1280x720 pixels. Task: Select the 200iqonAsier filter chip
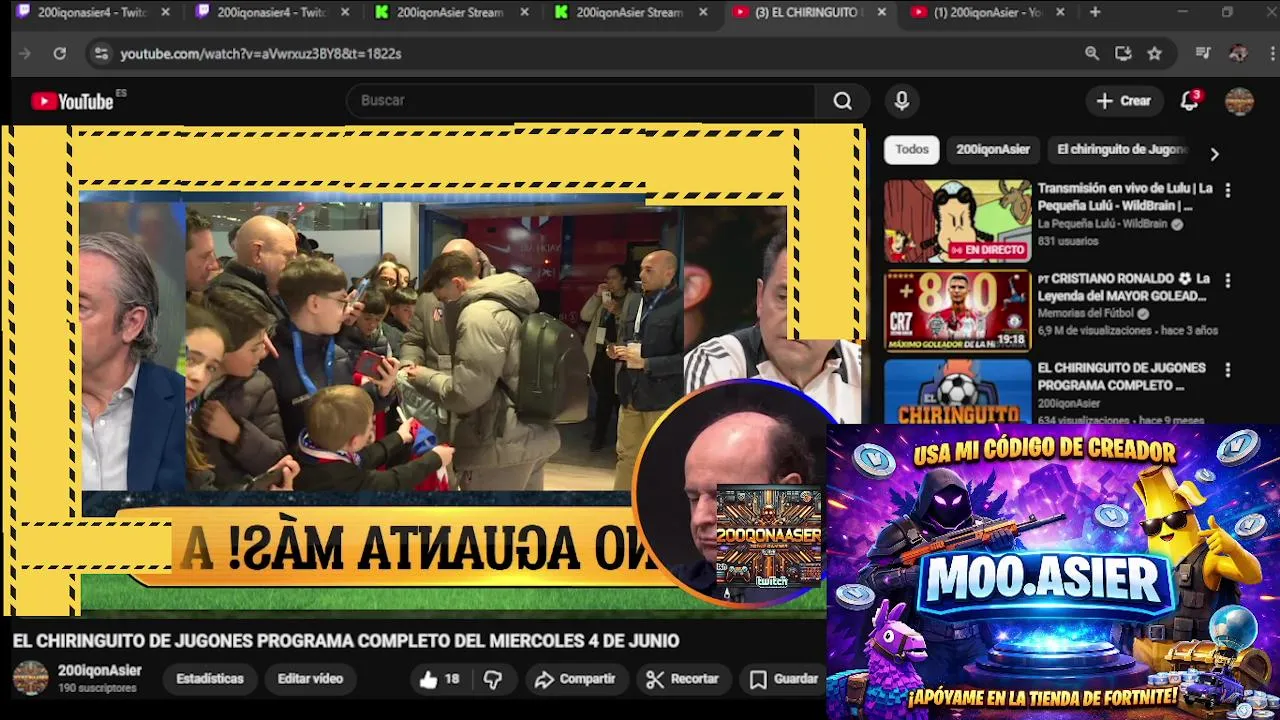click(992, 149)
